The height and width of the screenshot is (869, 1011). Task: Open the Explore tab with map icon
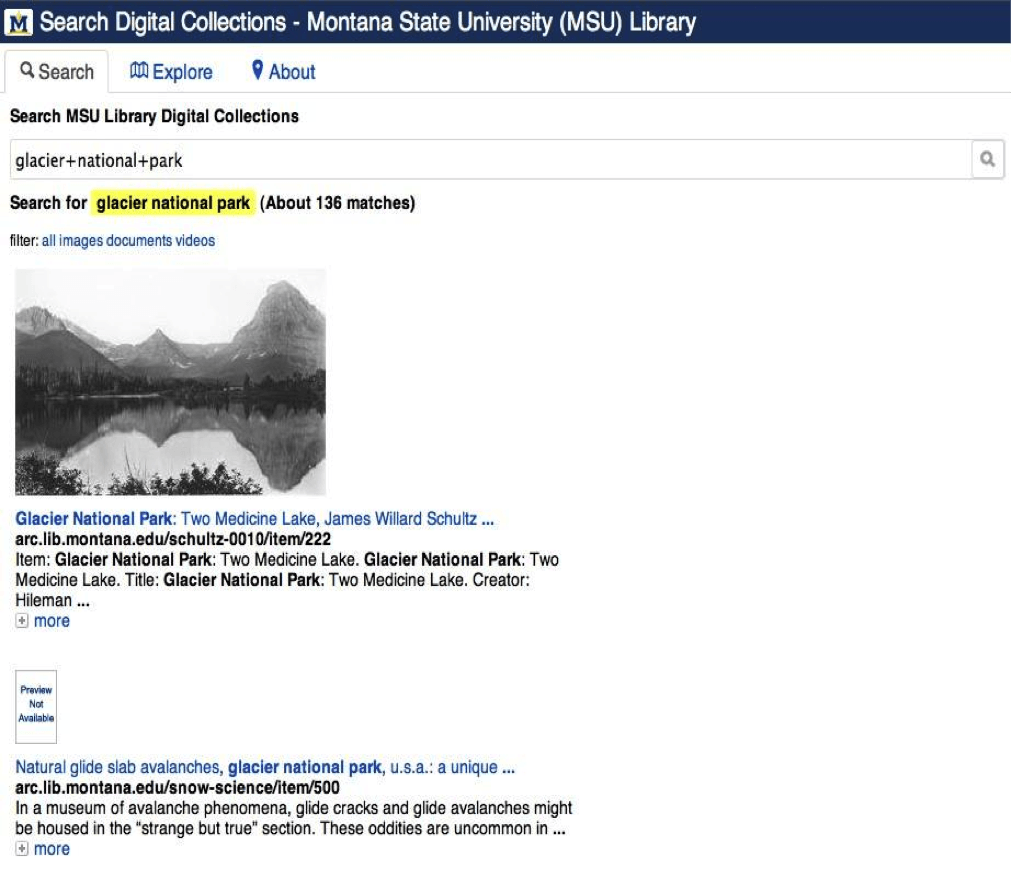171,72
